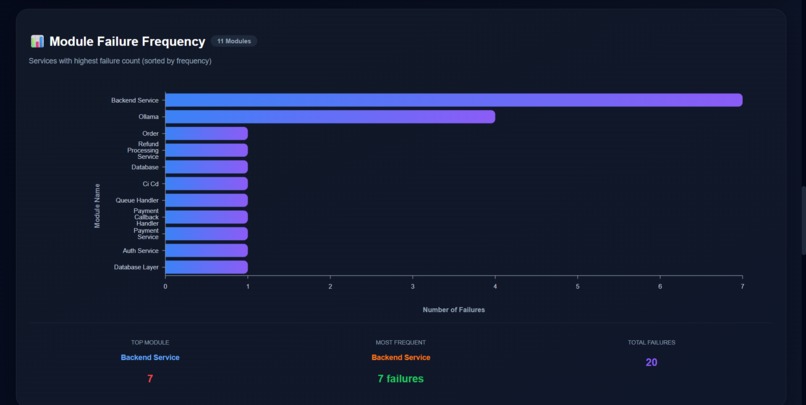The width and height of the screenshot is (806, 405).
Task: Click the 11 Modules badge
Action: point(234,41)
